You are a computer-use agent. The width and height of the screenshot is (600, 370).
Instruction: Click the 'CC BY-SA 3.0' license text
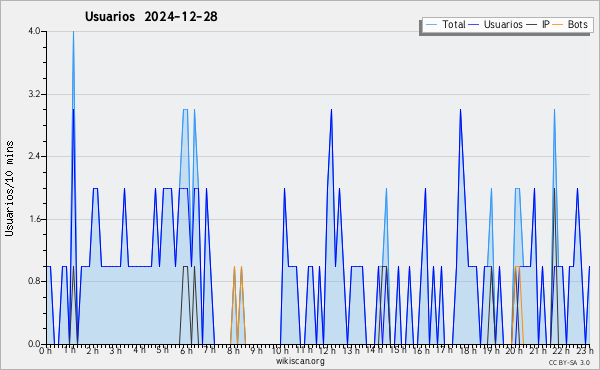[569, 363]
